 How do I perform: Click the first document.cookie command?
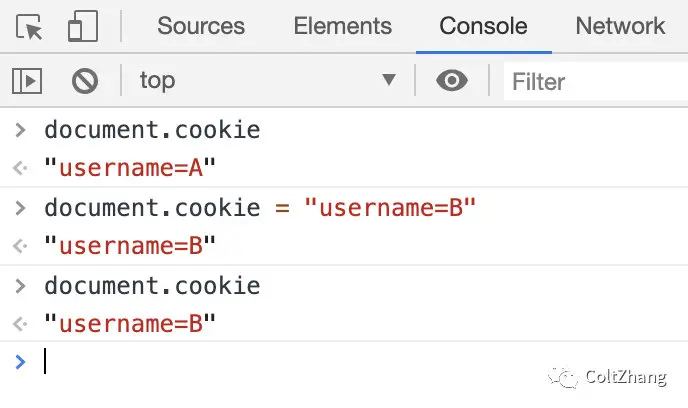pos(152,130)
